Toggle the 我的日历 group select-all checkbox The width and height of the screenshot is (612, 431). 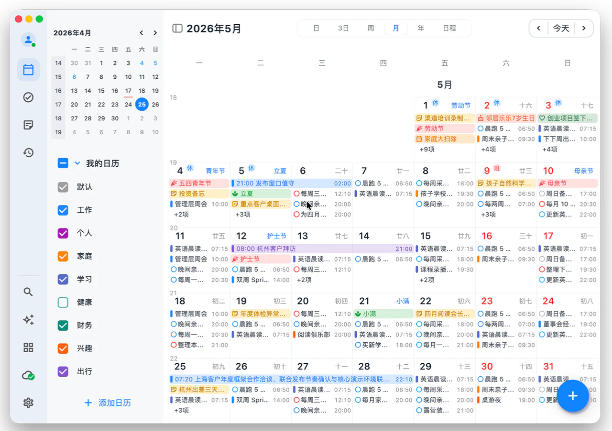click(63, 163)
